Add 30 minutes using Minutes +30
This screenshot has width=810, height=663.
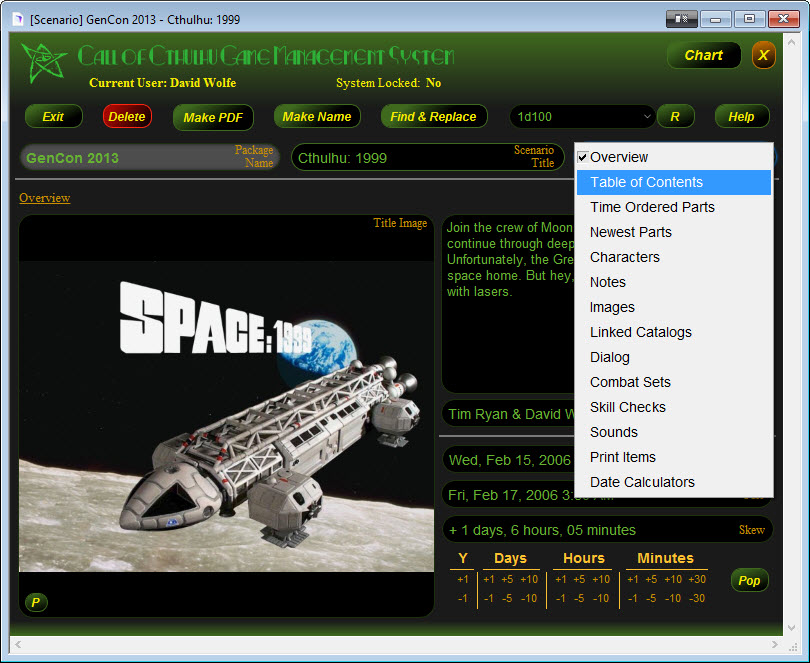(x=697, y=579)
